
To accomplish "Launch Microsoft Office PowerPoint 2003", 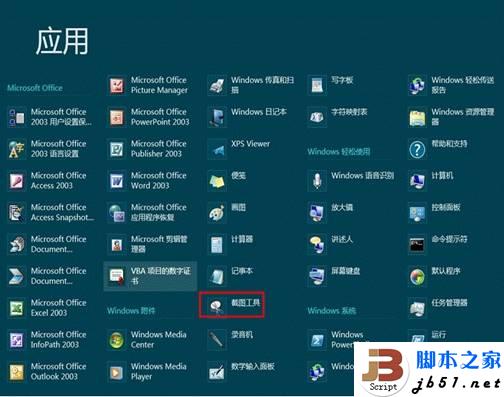I will [117, 117].
